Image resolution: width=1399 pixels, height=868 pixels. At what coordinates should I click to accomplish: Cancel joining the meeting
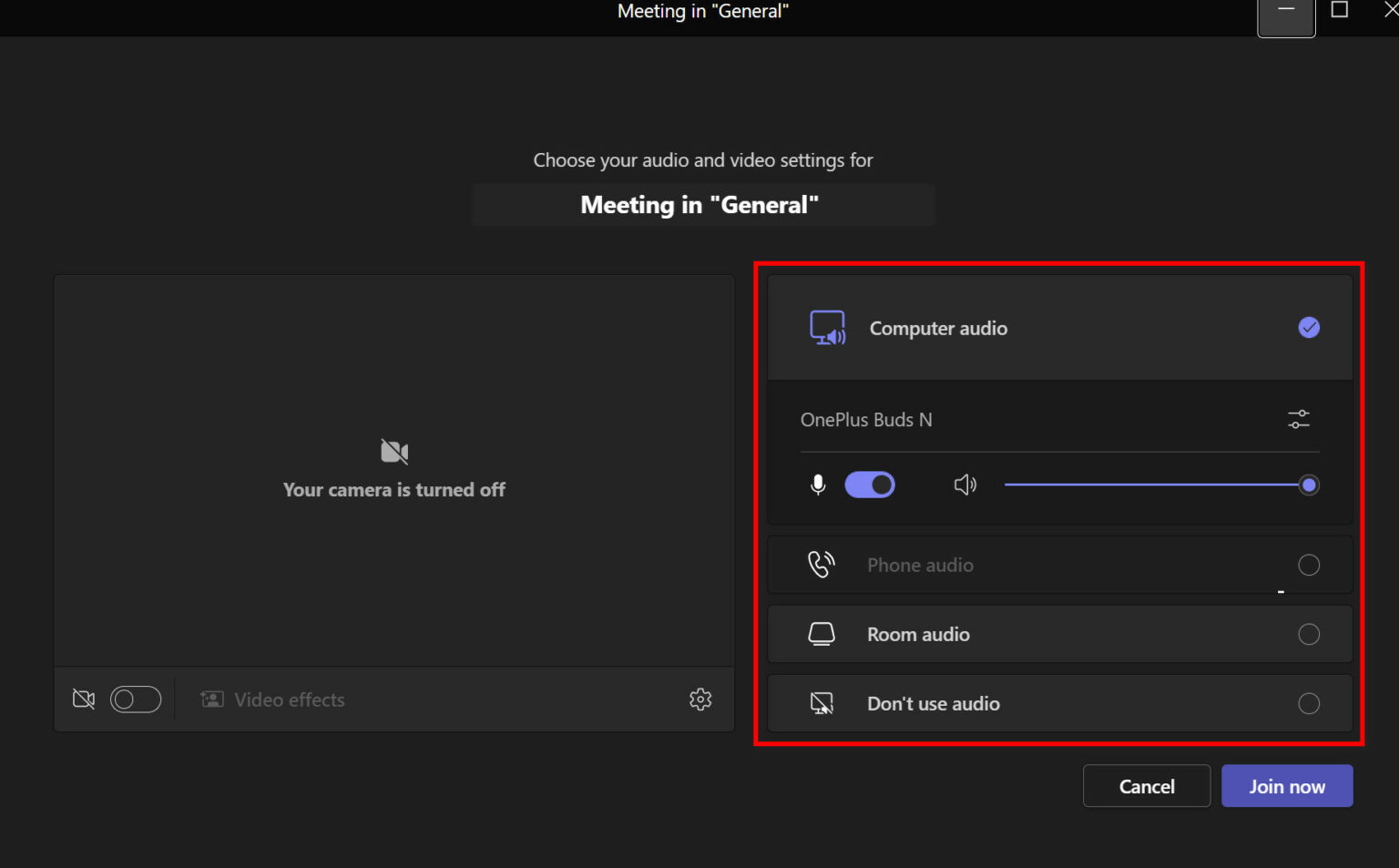pyautogui.click(x=1147, y=785)
